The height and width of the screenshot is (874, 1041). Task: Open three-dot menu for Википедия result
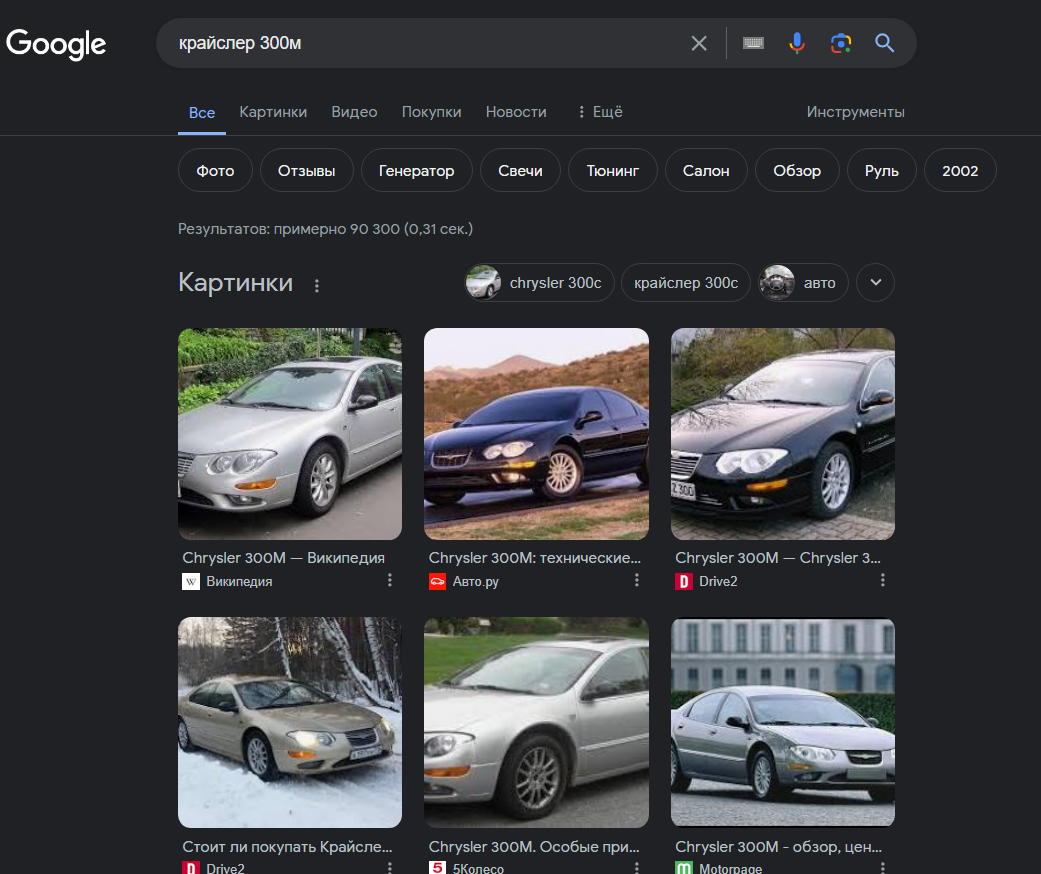tap(391, 580)
